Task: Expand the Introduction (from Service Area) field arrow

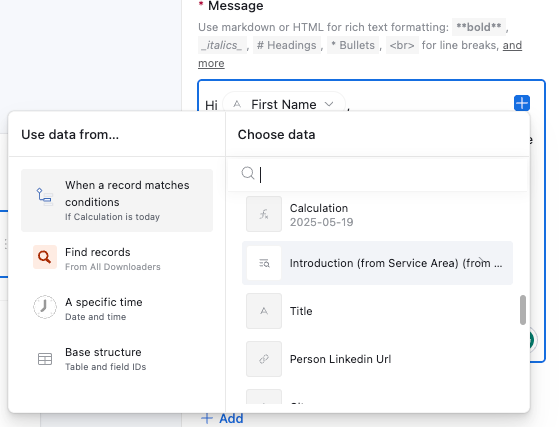Action: [481, 261]
